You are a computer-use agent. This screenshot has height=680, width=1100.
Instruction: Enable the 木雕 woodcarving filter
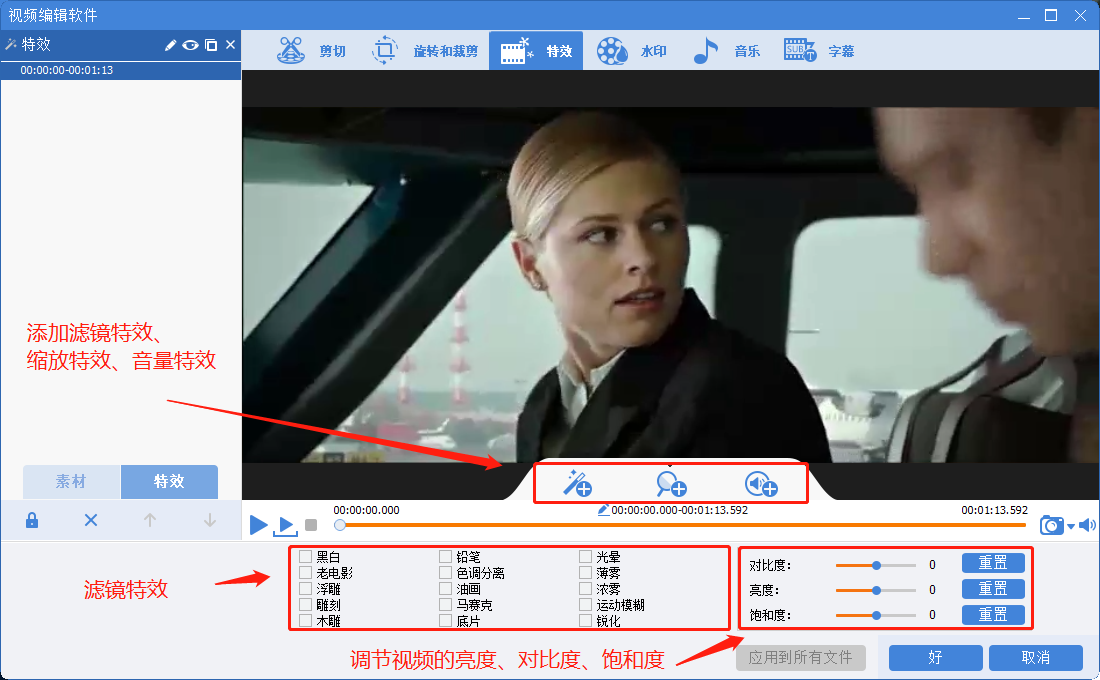305,620
